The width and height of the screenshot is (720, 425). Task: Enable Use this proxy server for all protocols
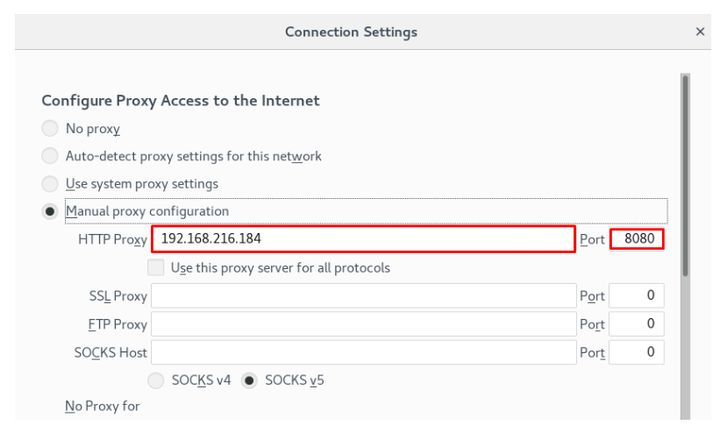click(156, 268)
